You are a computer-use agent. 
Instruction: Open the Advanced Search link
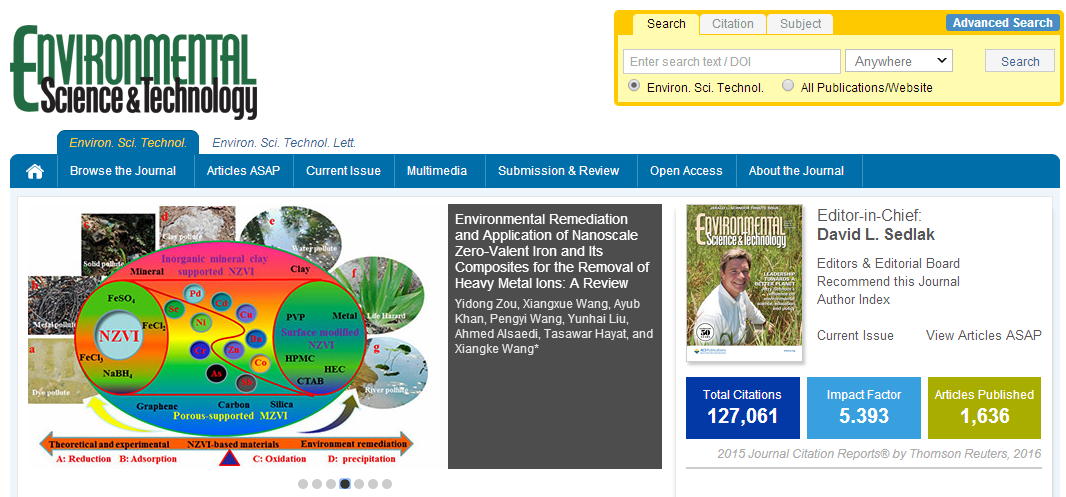(x=1002, y=22)
